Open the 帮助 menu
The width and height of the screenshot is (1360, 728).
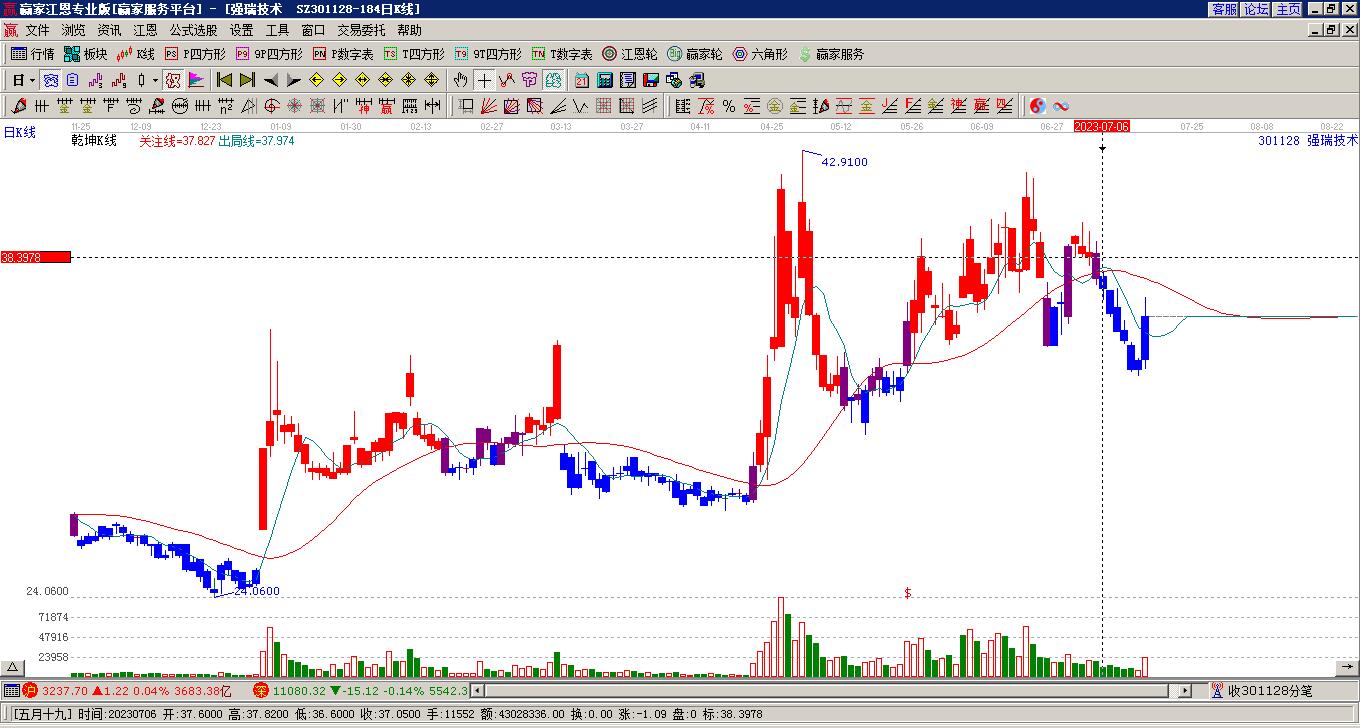[409, 30]
